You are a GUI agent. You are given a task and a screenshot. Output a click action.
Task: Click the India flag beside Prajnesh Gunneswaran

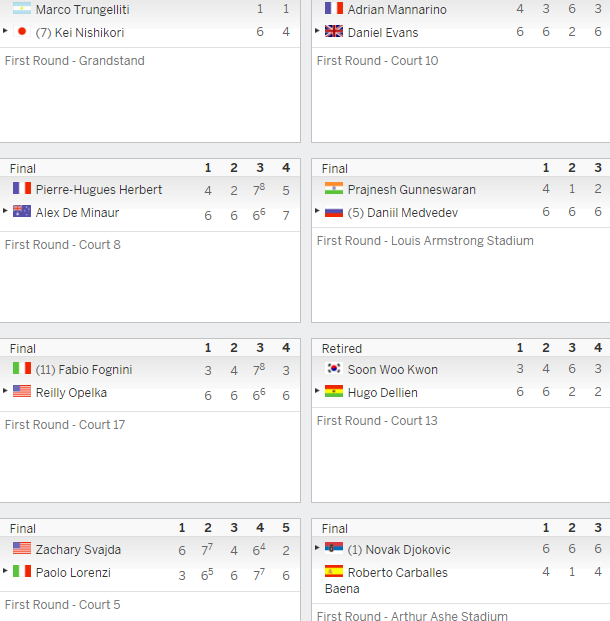click(x=334, y=188)
